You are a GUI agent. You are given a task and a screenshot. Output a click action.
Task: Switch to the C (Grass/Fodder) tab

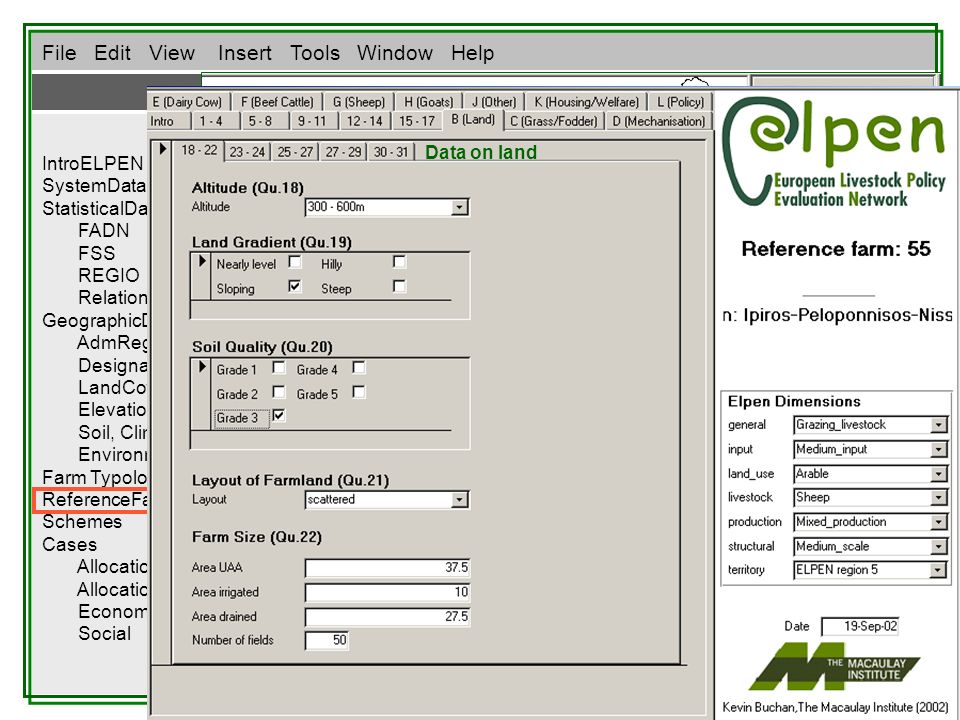pyautogui.click(x=553, y=121)
